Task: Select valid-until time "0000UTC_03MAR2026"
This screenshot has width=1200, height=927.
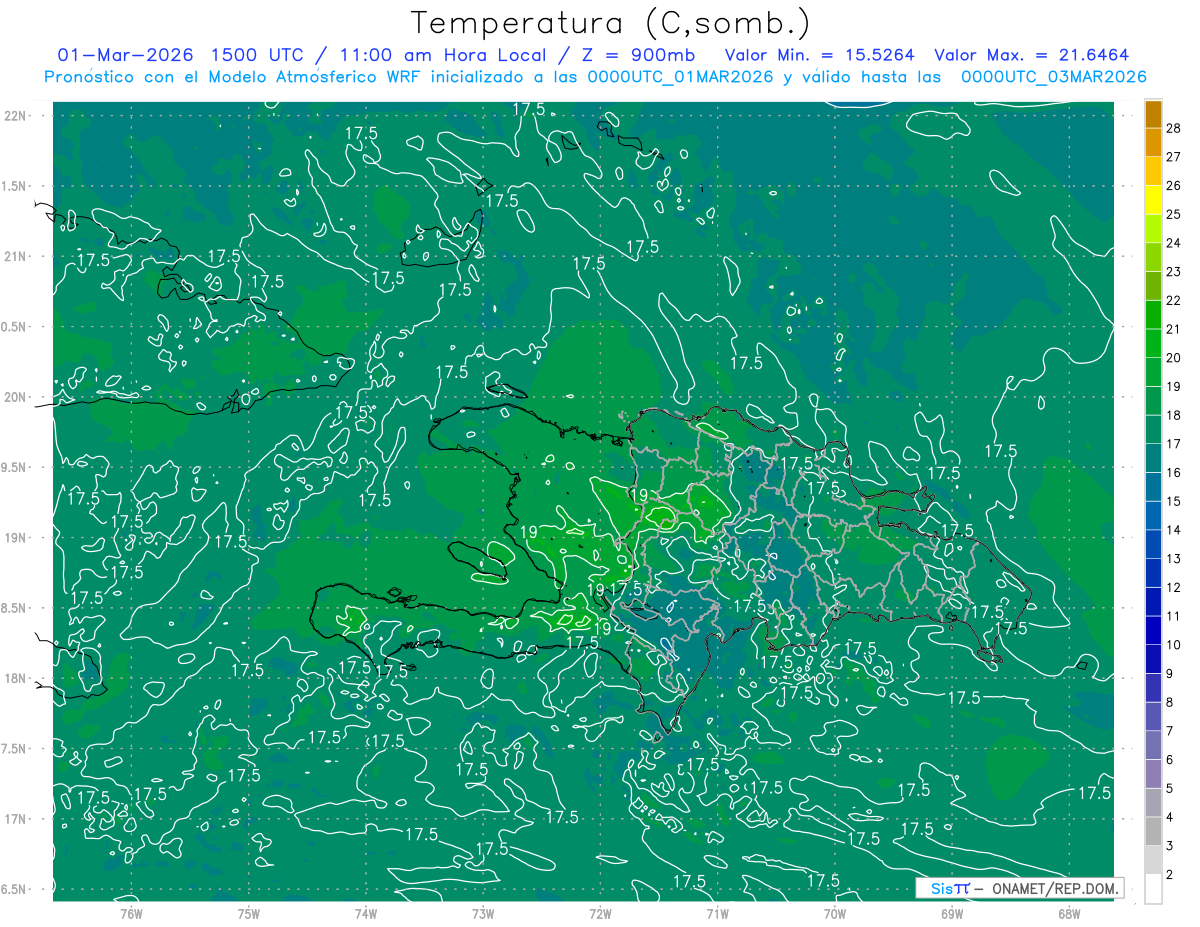Action: (1053, 77)
